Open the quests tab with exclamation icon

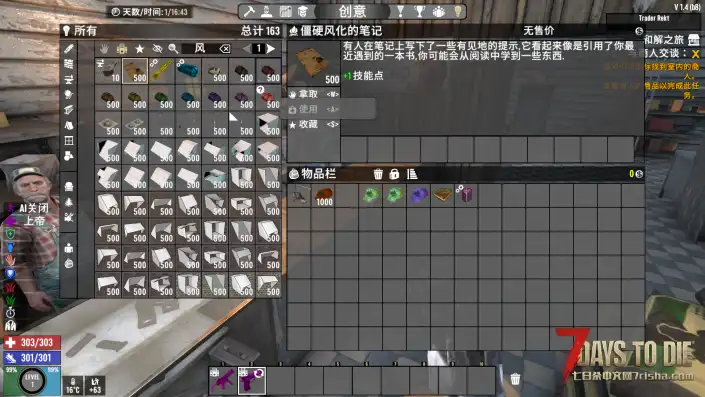pos(400,11)
